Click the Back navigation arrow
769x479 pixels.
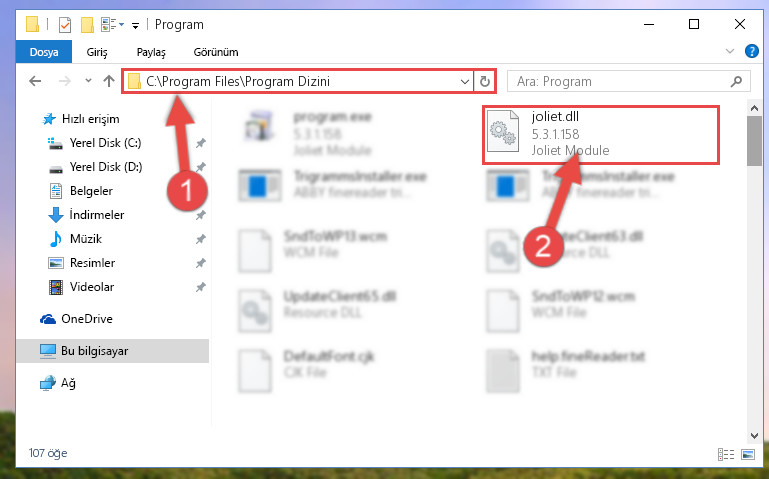(x=35, y=81)
